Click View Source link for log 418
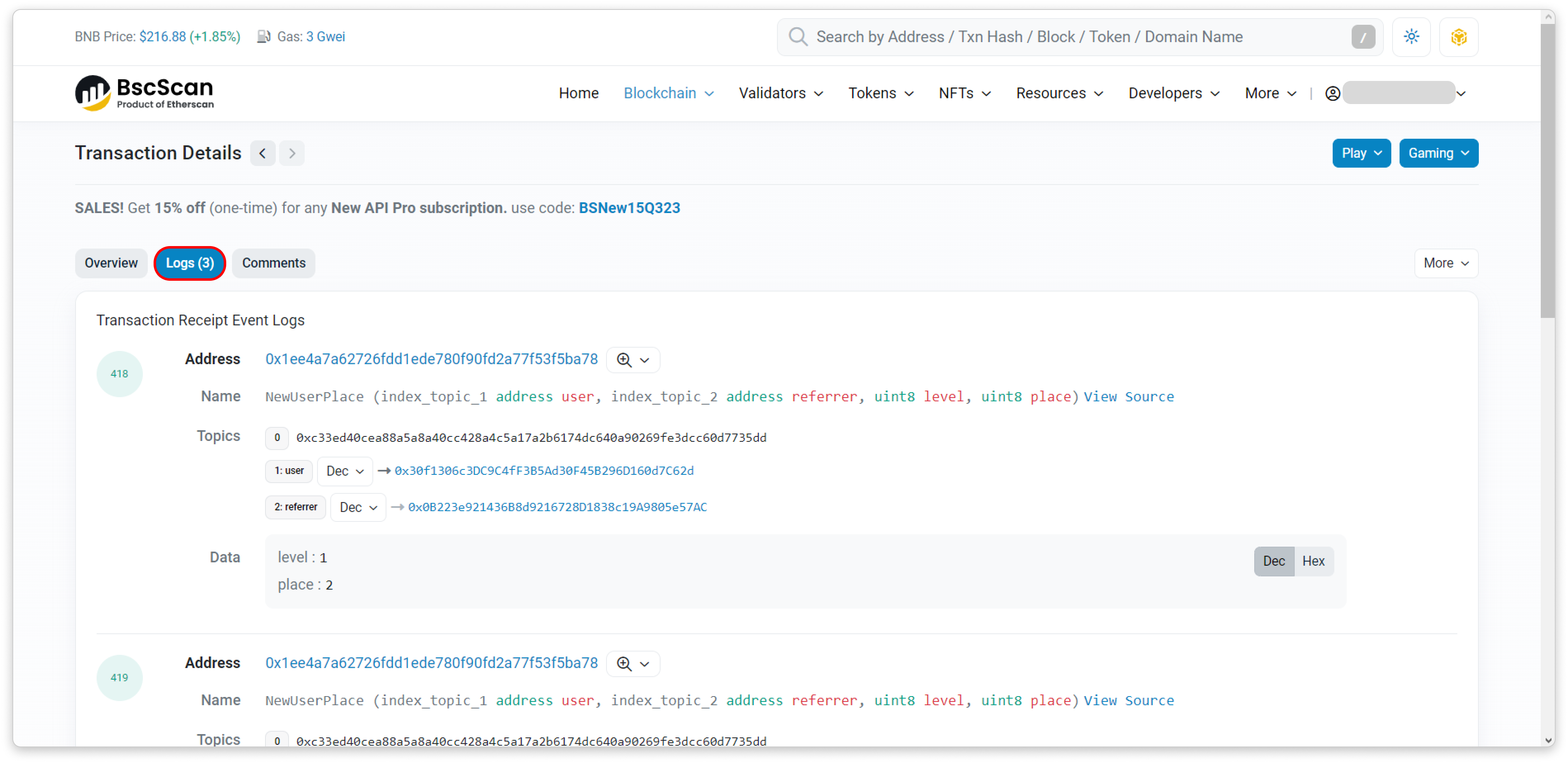This screenshot has height=763, width=1568. pyautogui.click(x=1128, y=397)
